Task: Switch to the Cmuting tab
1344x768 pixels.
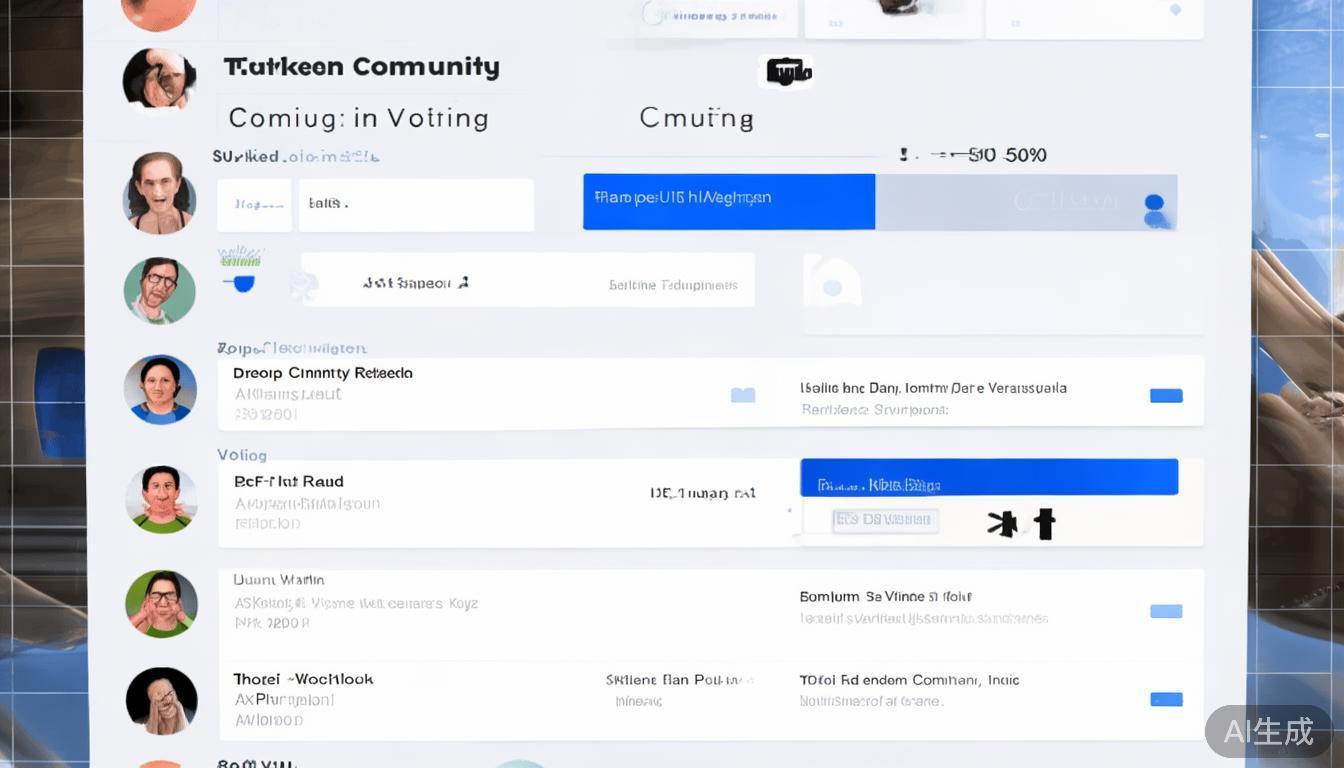Action: [696, 117]
